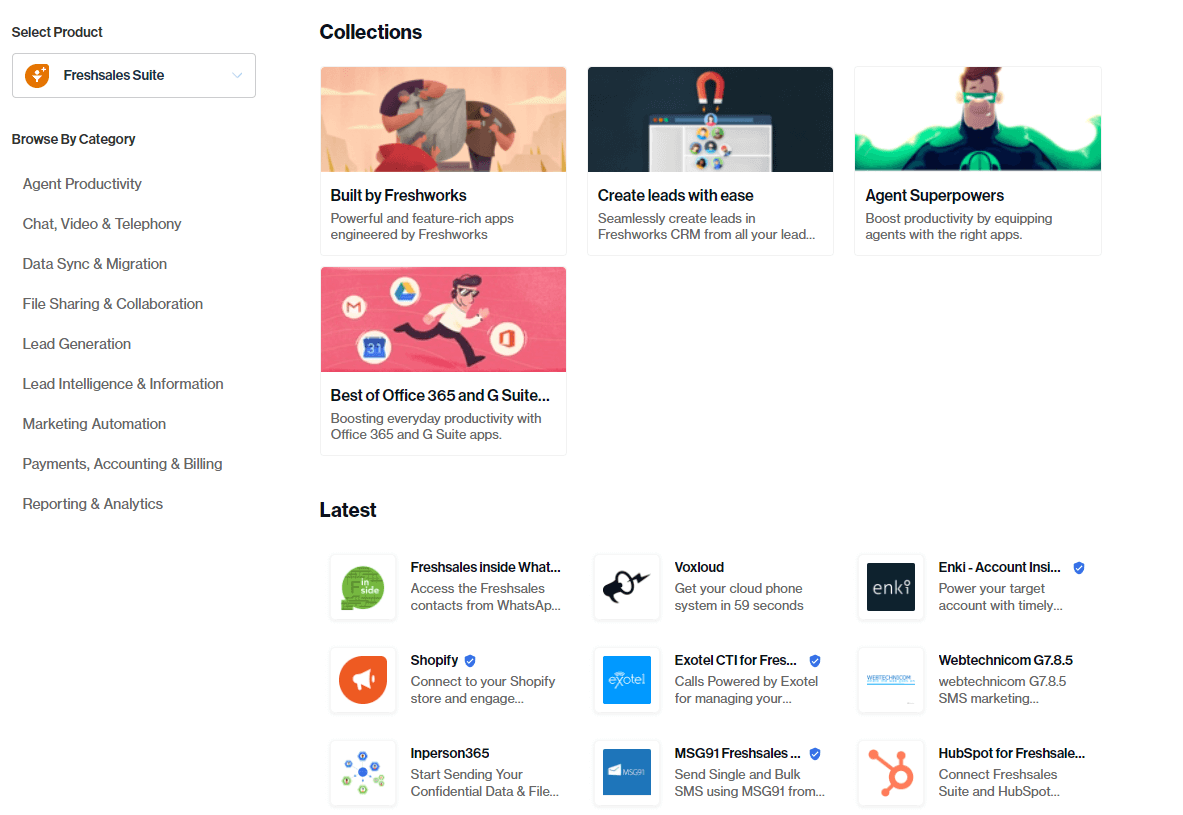Image resolution: width=1183 pixels, height=815 pixels.
Task: Open Agent Superpowers collection image
Action: click(978, 119)
